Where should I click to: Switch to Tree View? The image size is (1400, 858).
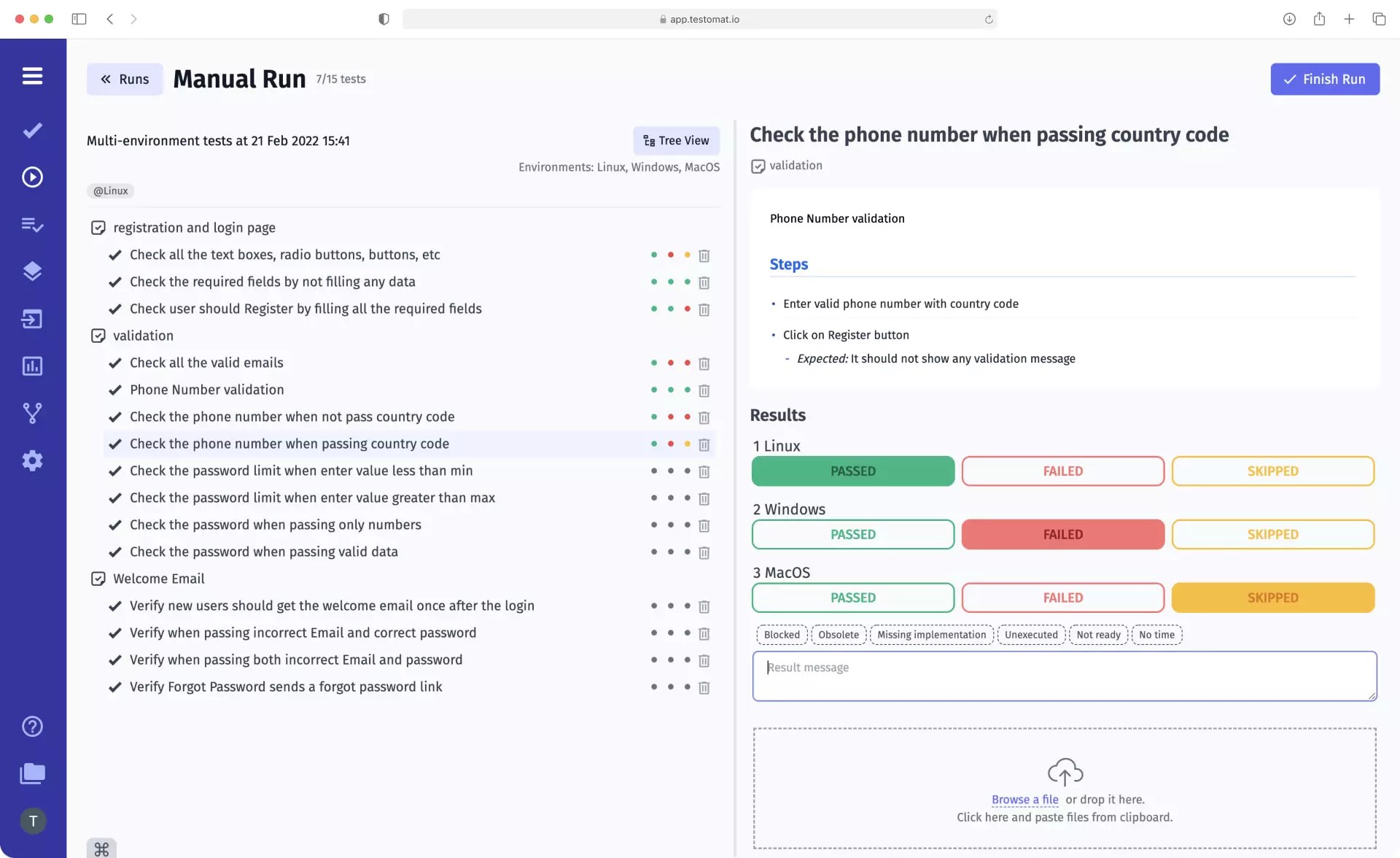pyautogui.click(x=676, y=140)
